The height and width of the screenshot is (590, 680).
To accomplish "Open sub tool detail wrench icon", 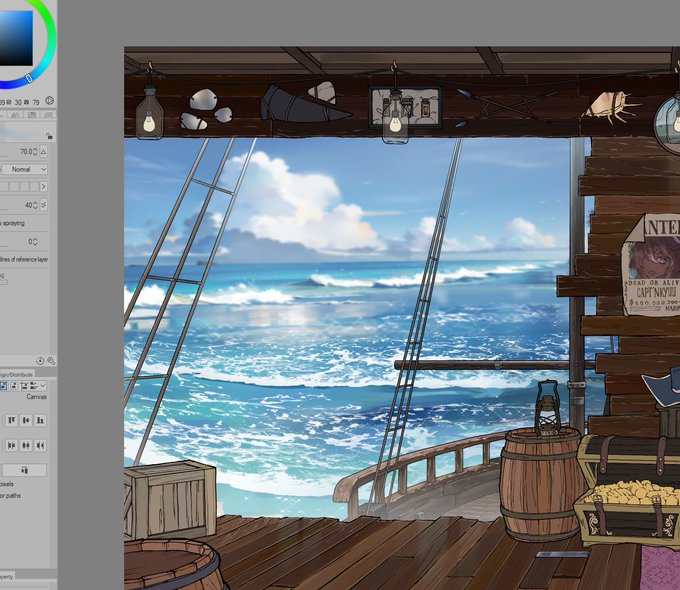I will [x=51, y=361].
